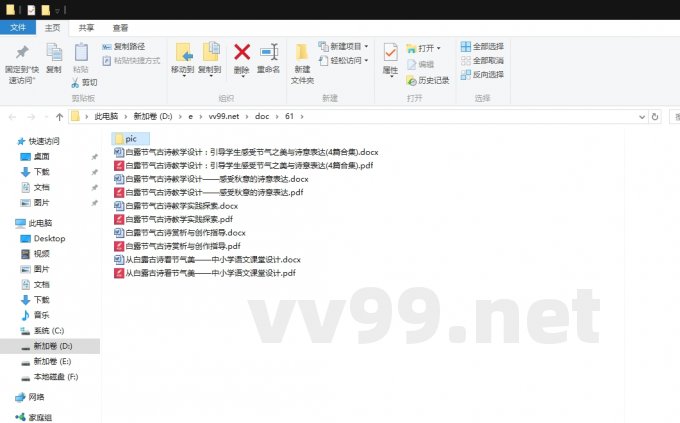Select 白露节气古诗教学实践探索.docx file
This screenshot has width=680, height=423.
pyautogui.click(x=176, y=206)
